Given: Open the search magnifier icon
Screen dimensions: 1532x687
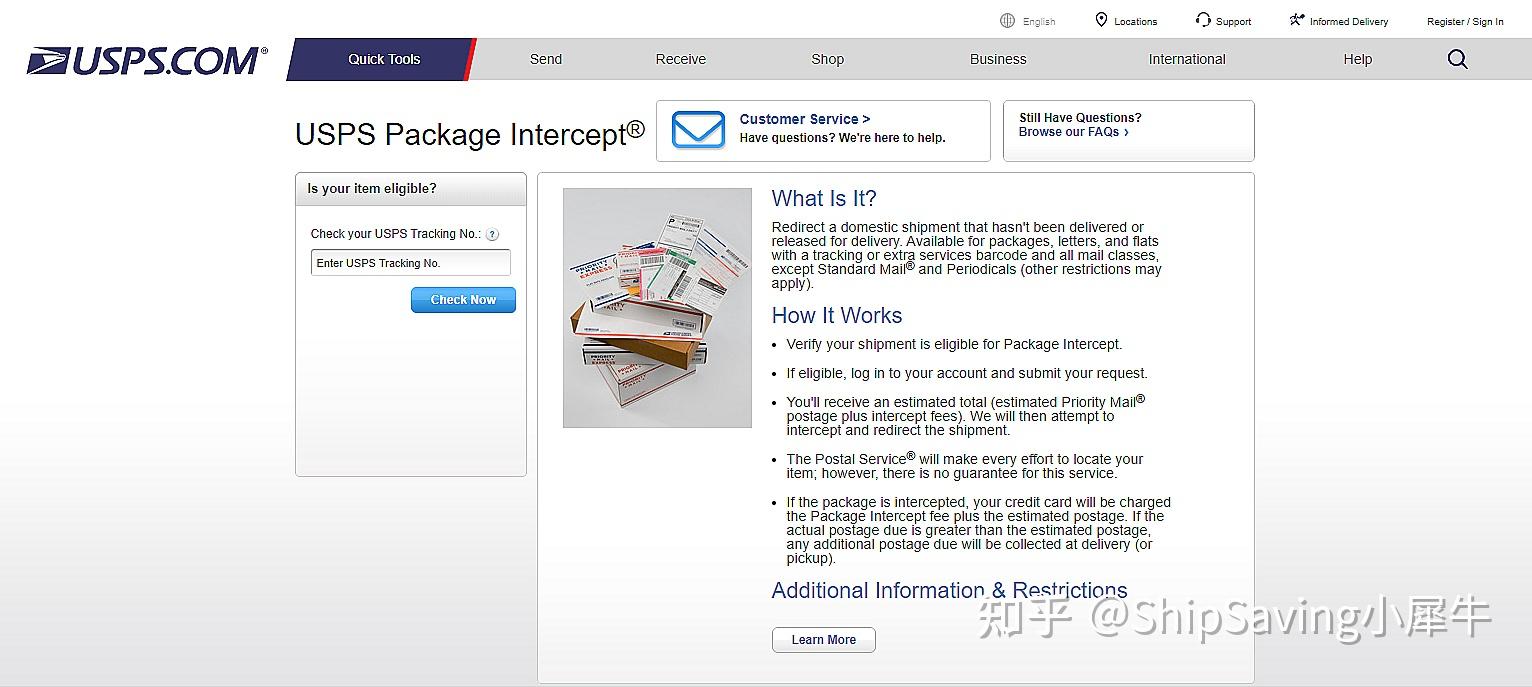Looking at the screenshot, I should (x=1457, y=59).
